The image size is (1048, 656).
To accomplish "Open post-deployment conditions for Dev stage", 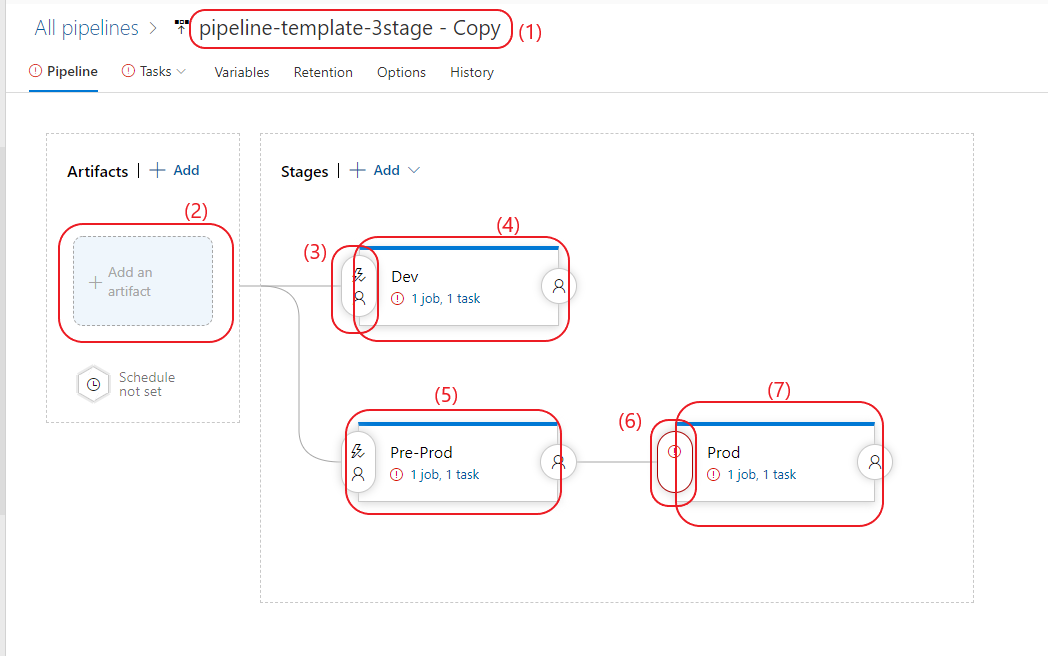I will [559, 286].
